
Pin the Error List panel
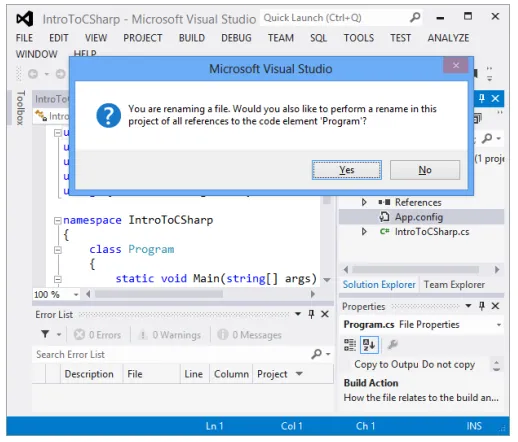coord(311,314)
